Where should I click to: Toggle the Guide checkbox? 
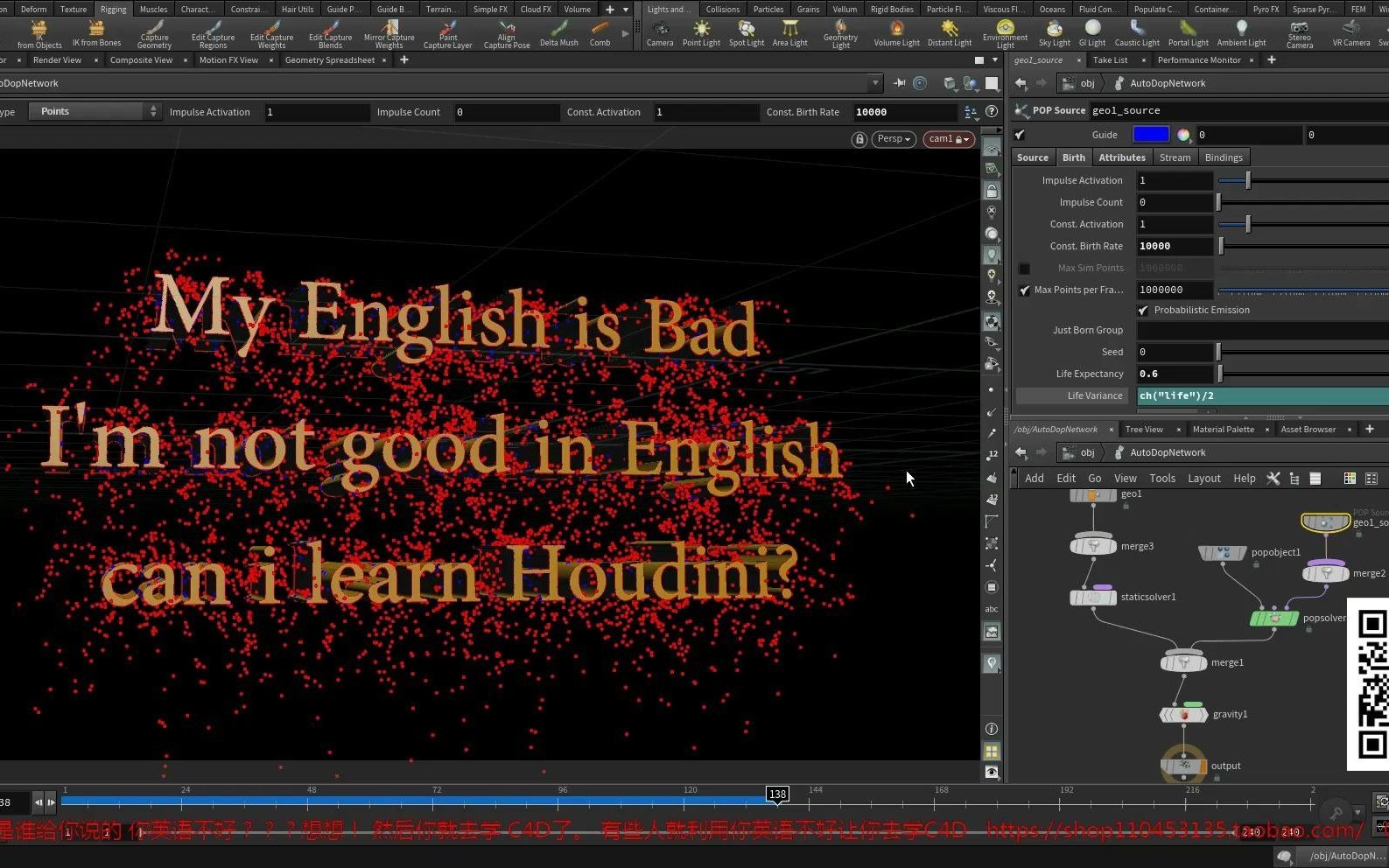coord(1020,135)
